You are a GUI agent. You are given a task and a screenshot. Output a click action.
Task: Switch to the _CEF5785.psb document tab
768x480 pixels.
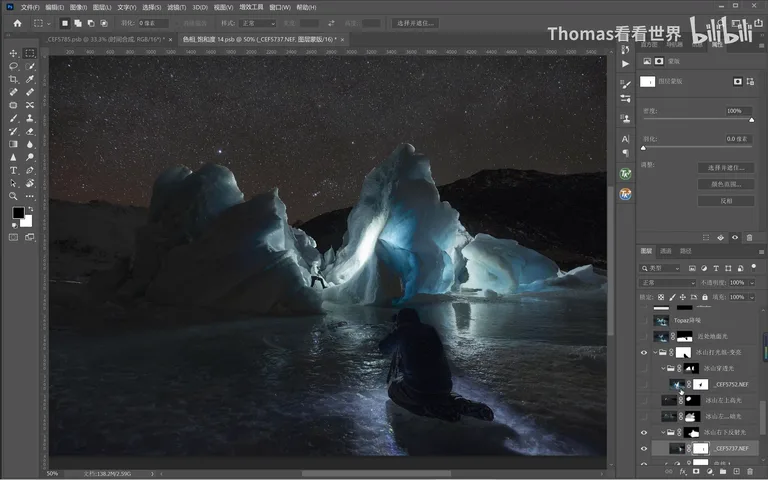tap(105, 39)
